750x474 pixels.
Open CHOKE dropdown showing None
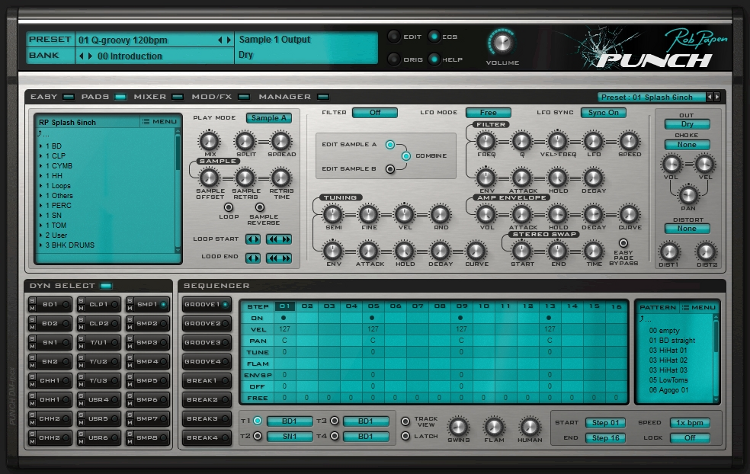(x=687, y=144)
